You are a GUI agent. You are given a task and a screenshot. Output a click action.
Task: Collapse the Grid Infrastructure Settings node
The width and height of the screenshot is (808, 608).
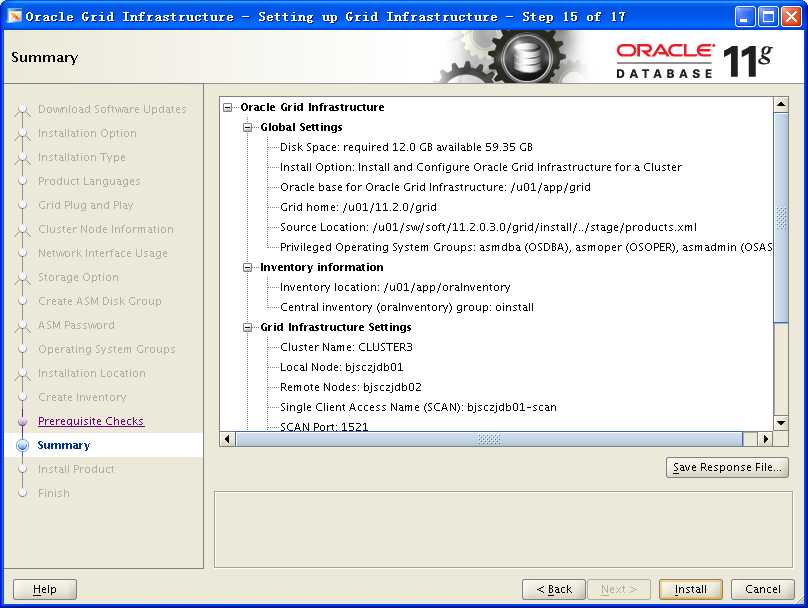[x=247, y=327]
